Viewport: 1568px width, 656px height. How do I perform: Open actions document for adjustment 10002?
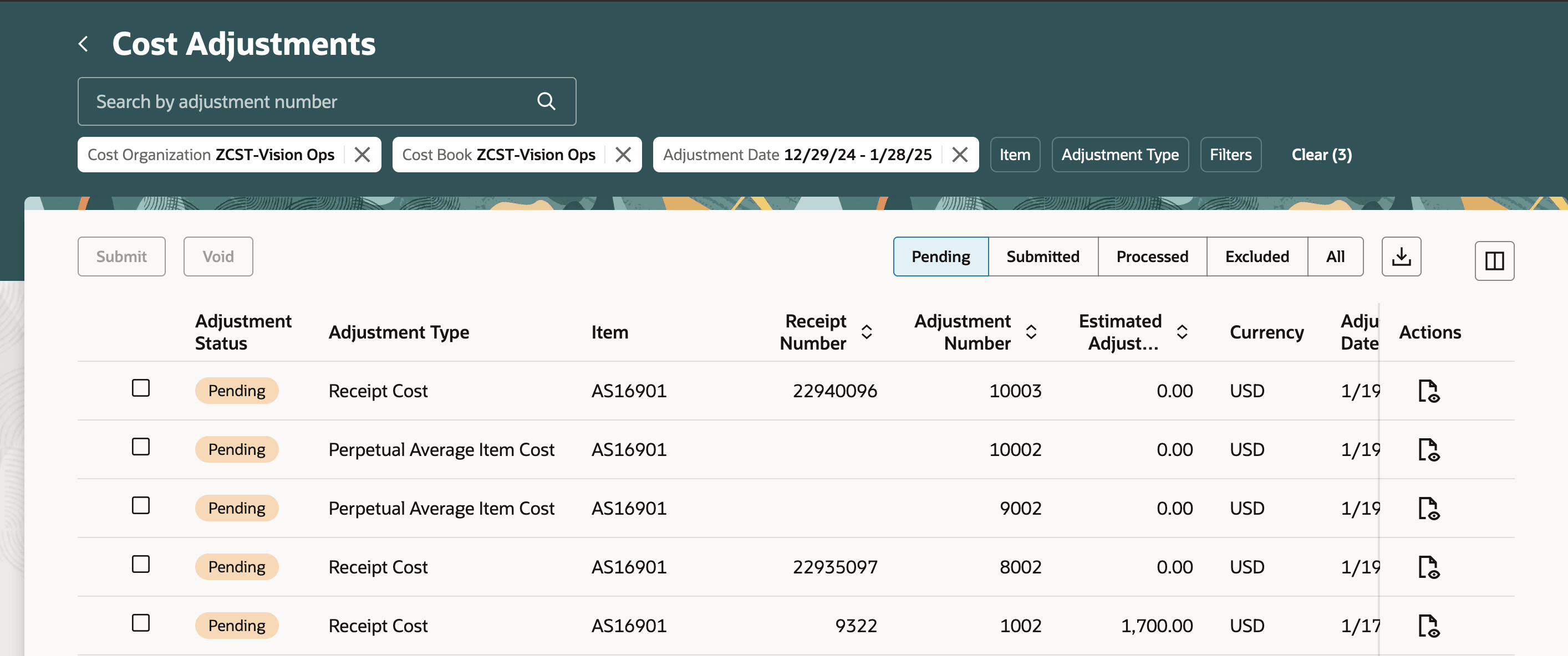(x=1429, y=449)
